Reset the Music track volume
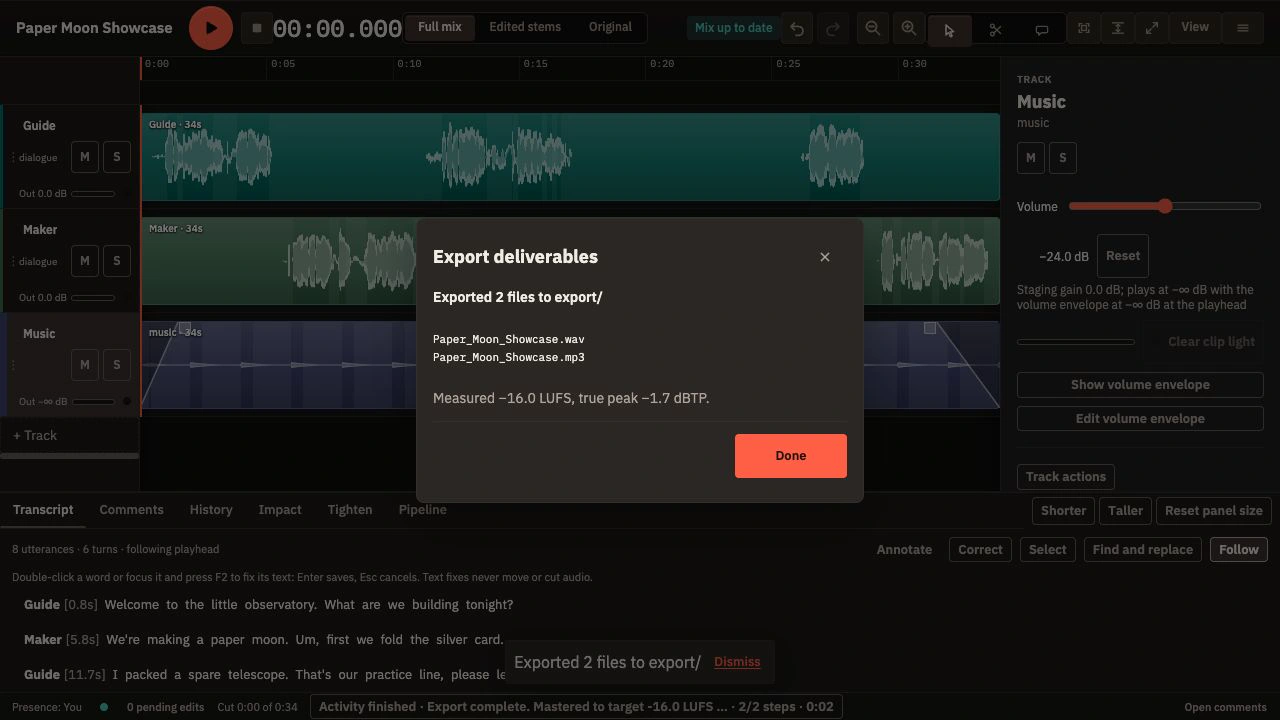Image resolution: width=1280 pixels, height=720 pixels. [1123, 256]
